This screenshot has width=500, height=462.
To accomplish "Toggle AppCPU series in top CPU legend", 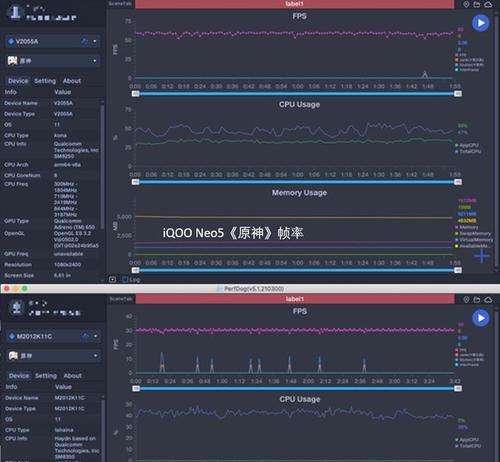I will coord(467,145).
